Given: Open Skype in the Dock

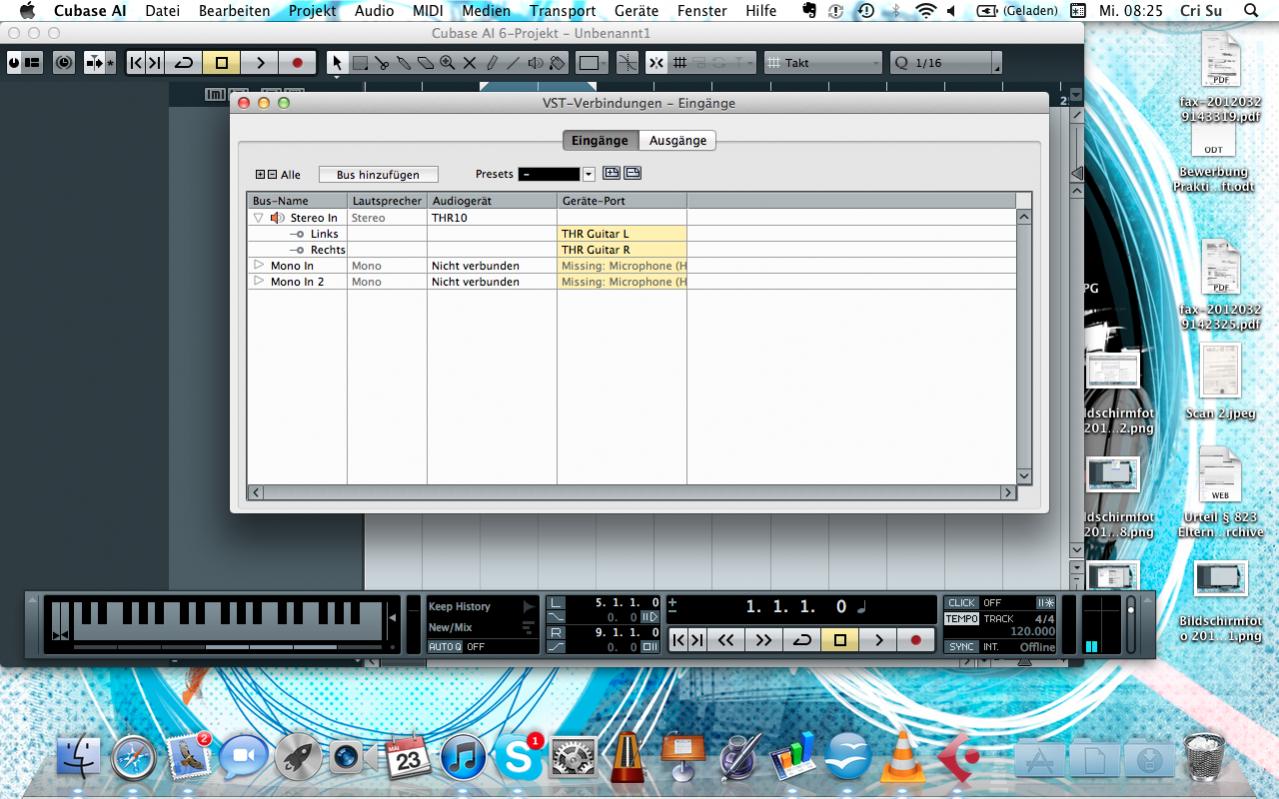Looking at the screenshot, I should tap(518, 757).
